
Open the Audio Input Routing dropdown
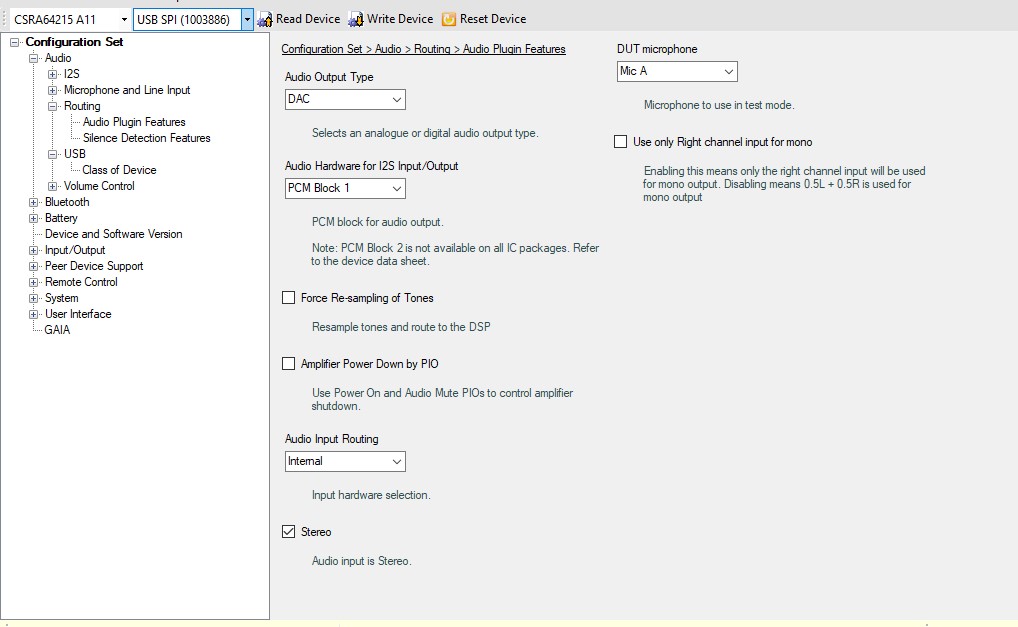click(x=345, y=461)
